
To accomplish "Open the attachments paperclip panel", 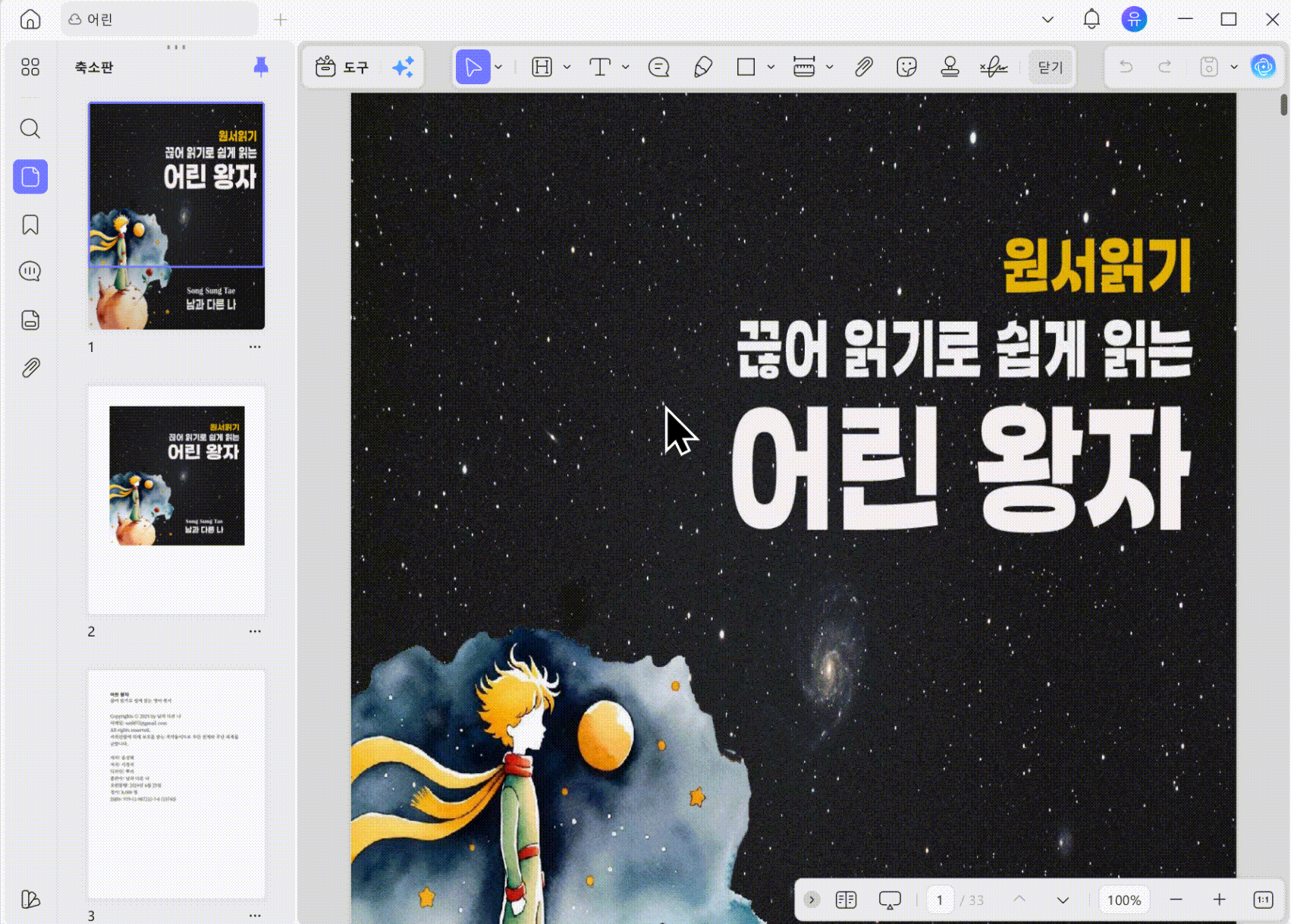I will (x=30, y=368).
